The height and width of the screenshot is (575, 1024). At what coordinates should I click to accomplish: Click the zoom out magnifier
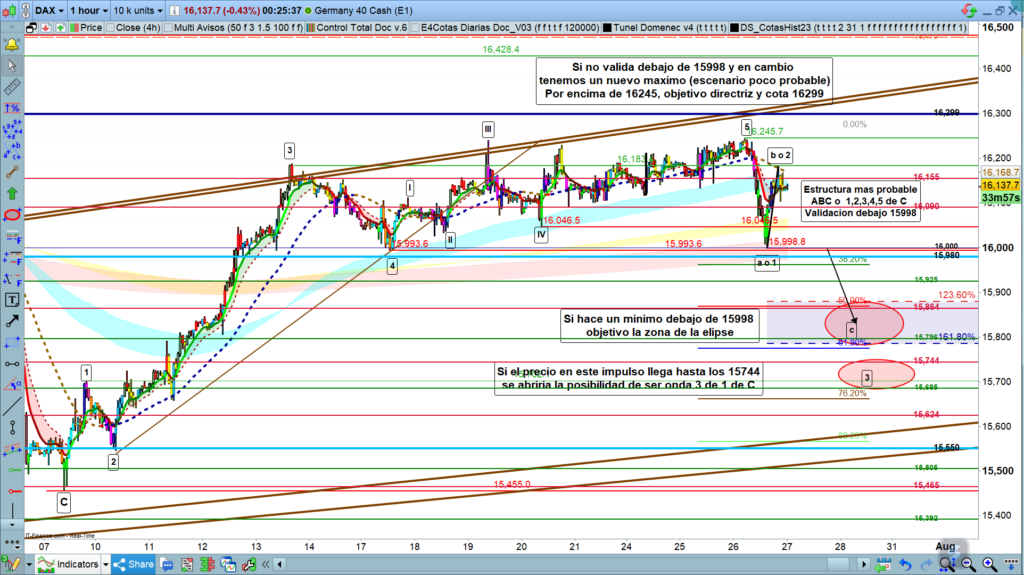pyautogui.click(x=966, y=565)
